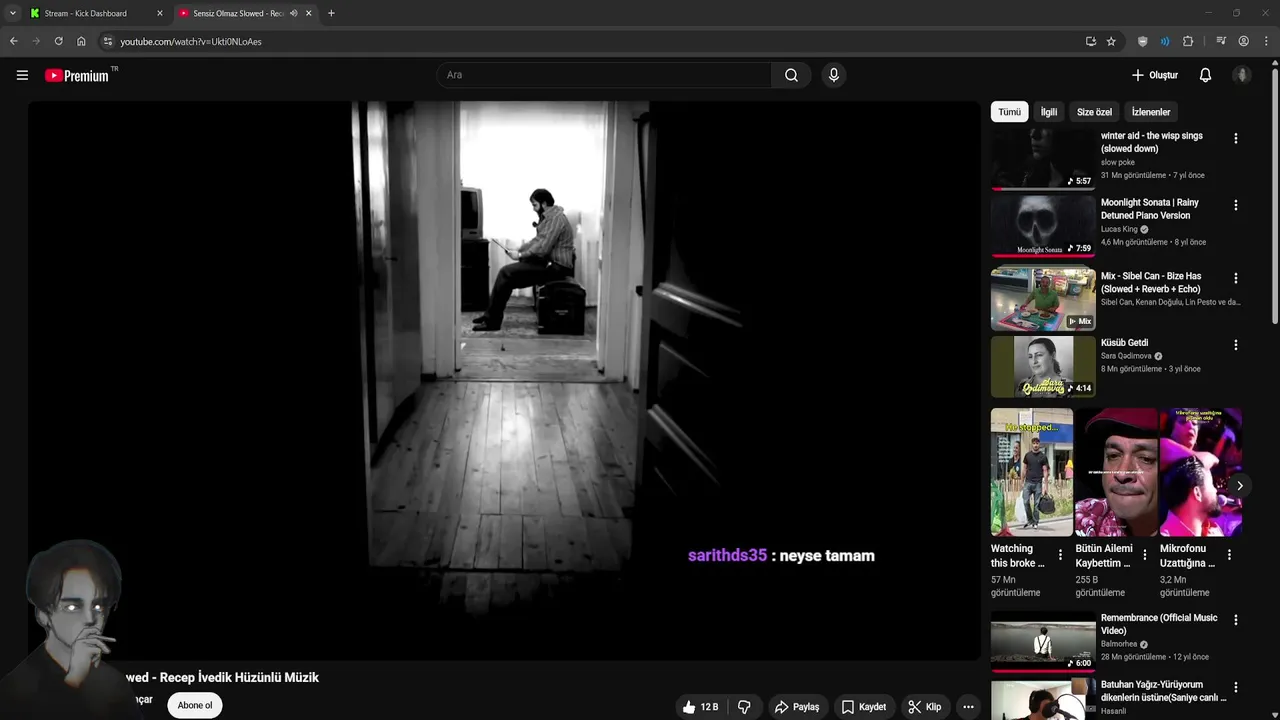Image resolution: width=1280 pixels, height=720 pixels.
Task: Open options for Bütün Ailemi Kaybettim short
Action: point(1145,555)
